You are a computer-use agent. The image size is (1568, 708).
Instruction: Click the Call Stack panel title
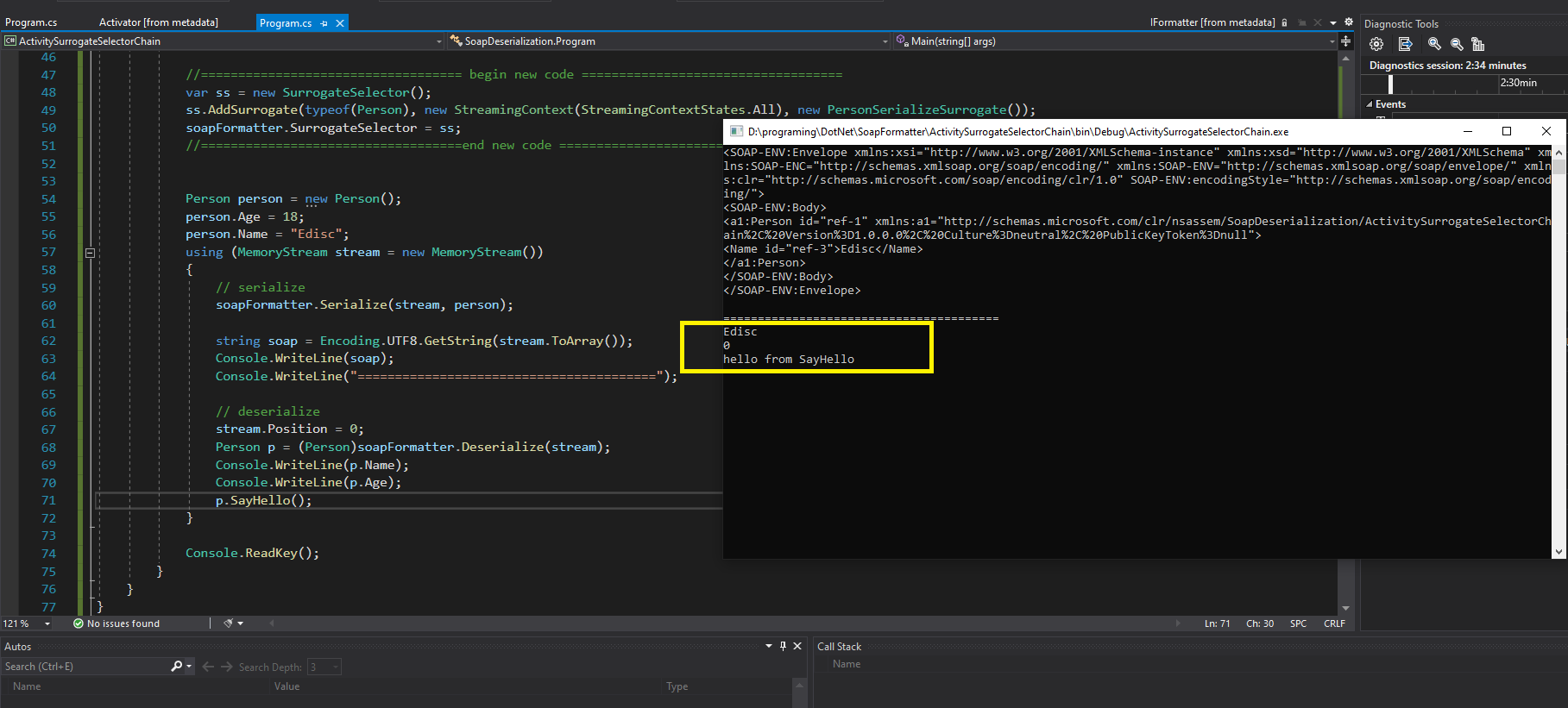click(x=839, y=647)
